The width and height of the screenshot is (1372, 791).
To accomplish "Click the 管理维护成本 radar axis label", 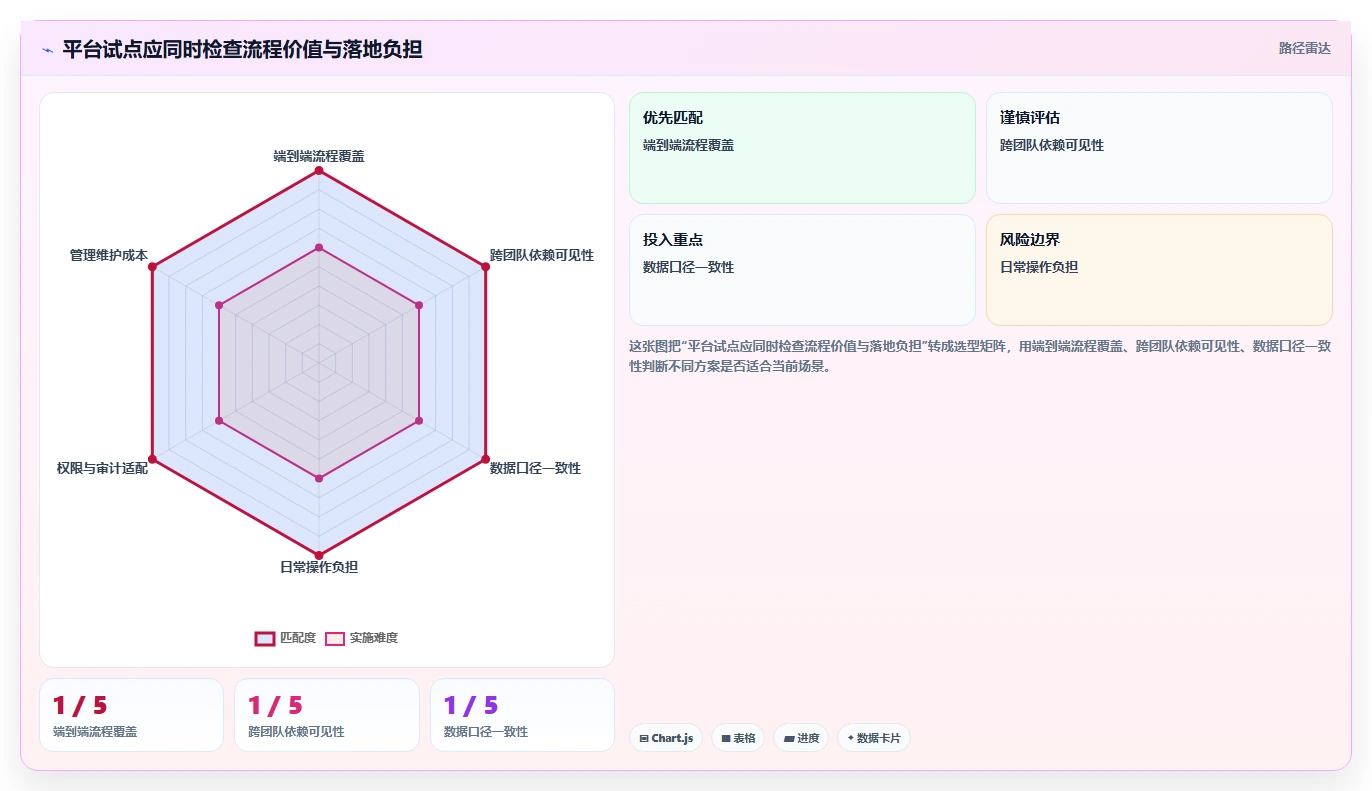I will click(108, 255).
